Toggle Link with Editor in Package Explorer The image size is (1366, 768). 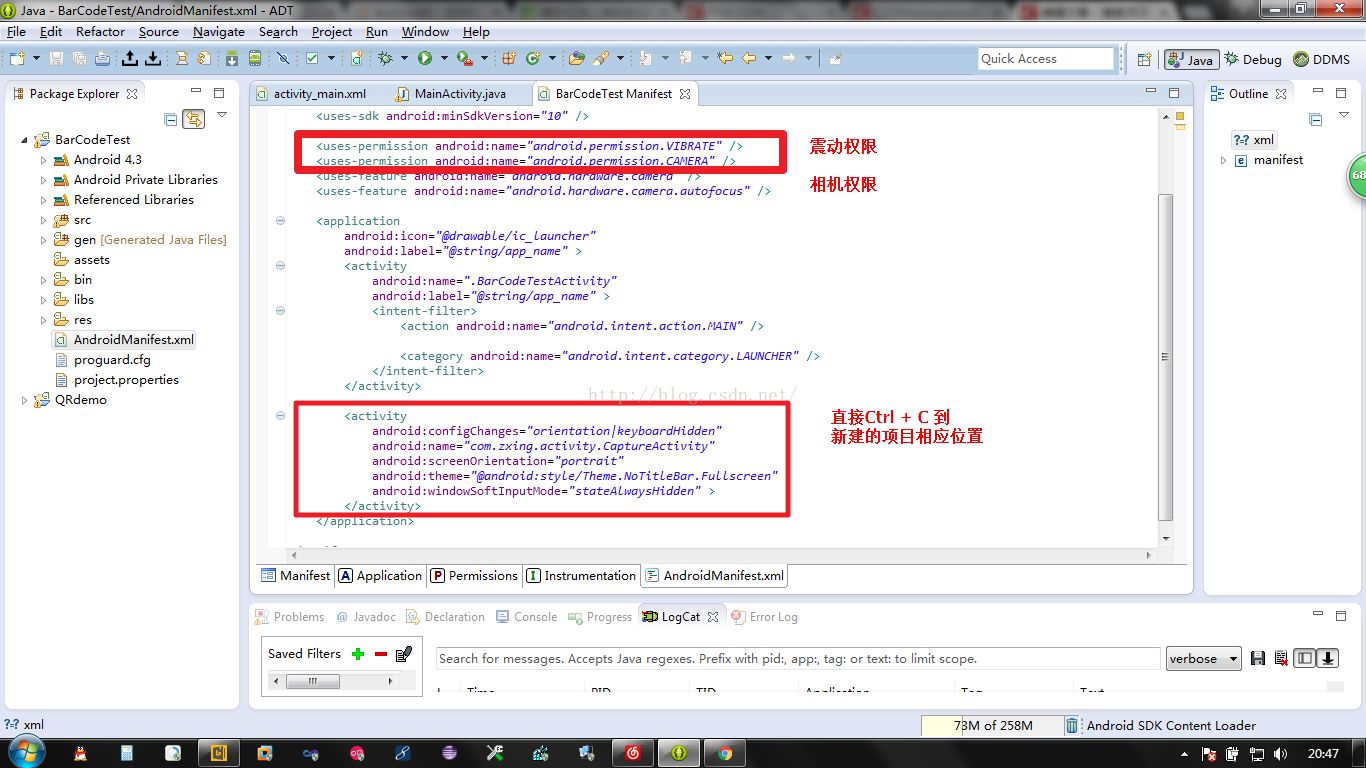tap(193, 119)
